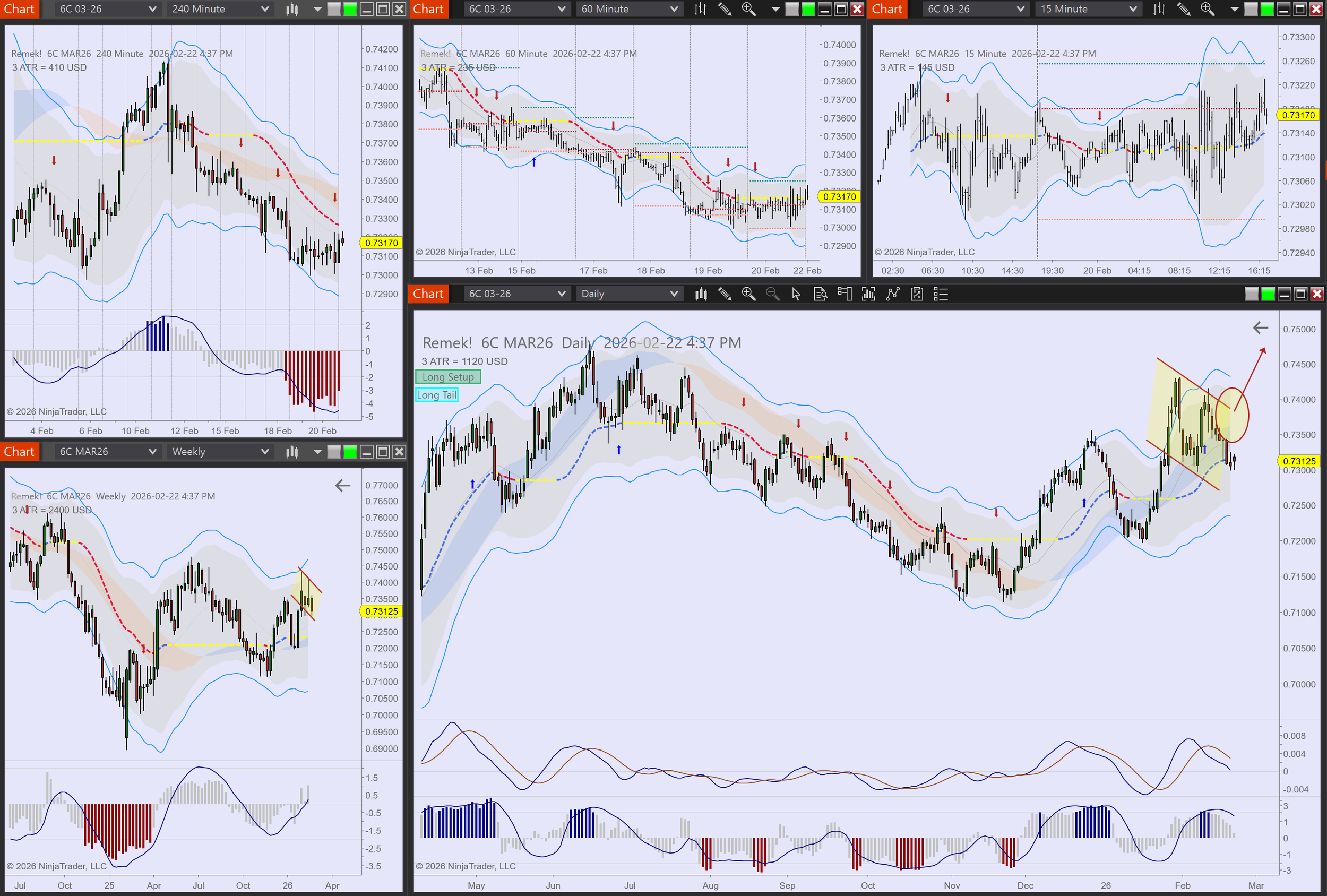Expand 6C MAR26 instrument selector on Weekly chart
The image size is (1327, 896).
pos(107,452)
